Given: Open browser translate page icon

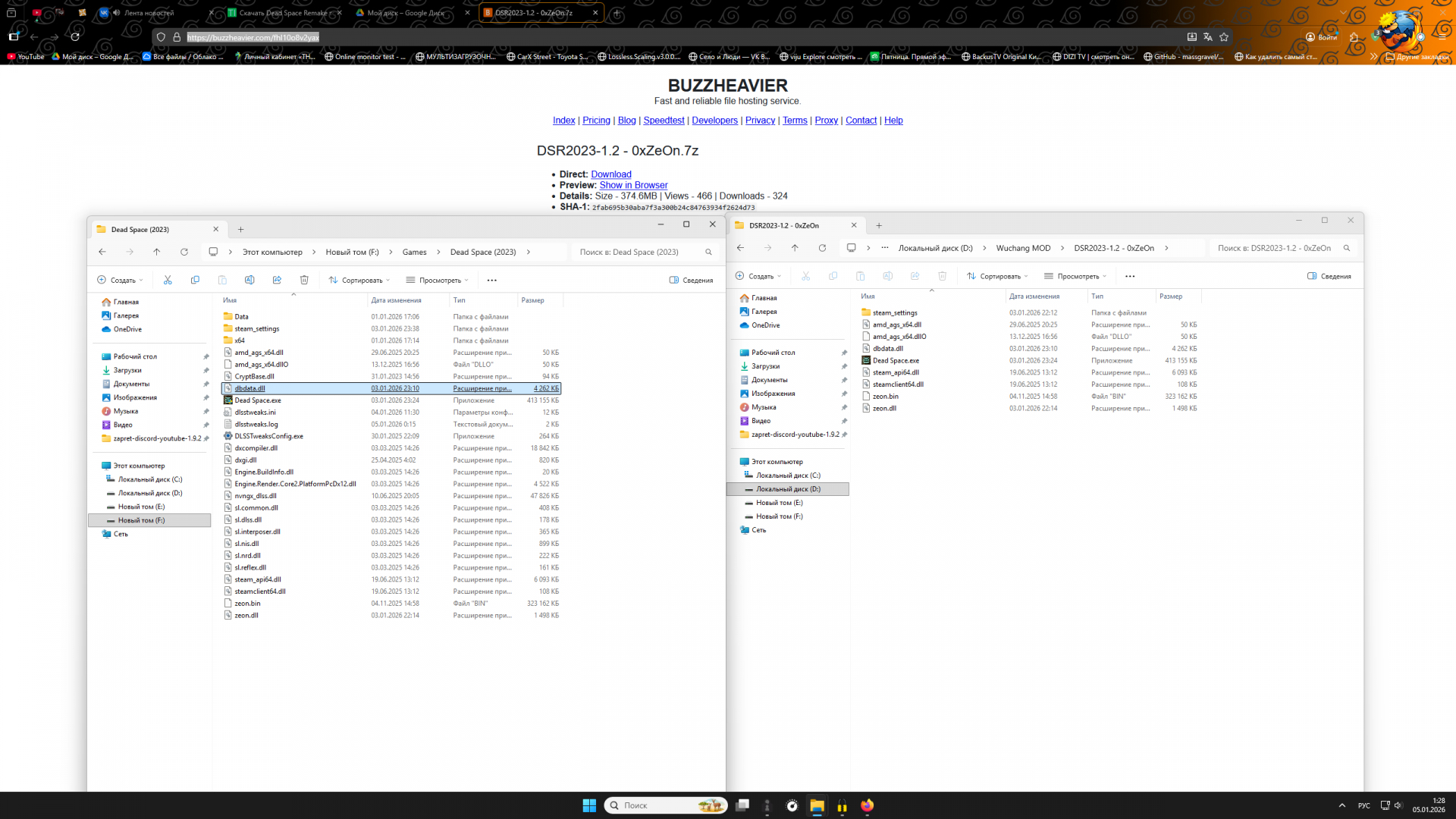Looking at the screenshot, I should pyautogui.click(x=1208, y=36).
